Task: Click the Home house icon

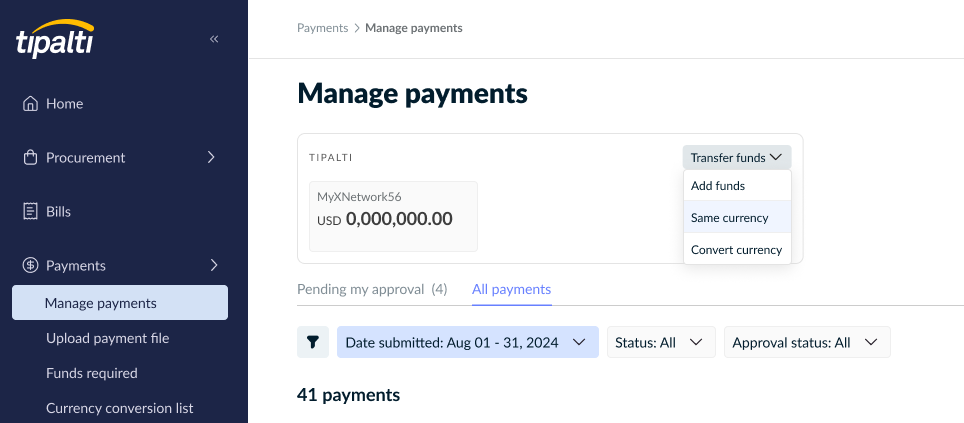Action: pos(30,103)
